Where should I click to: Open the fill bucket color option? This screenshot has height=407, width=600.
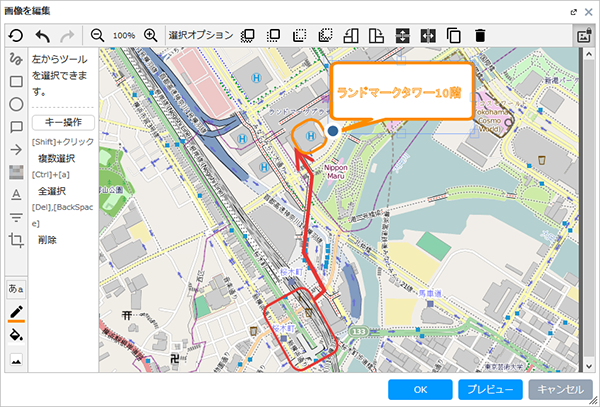click(16, 335)
